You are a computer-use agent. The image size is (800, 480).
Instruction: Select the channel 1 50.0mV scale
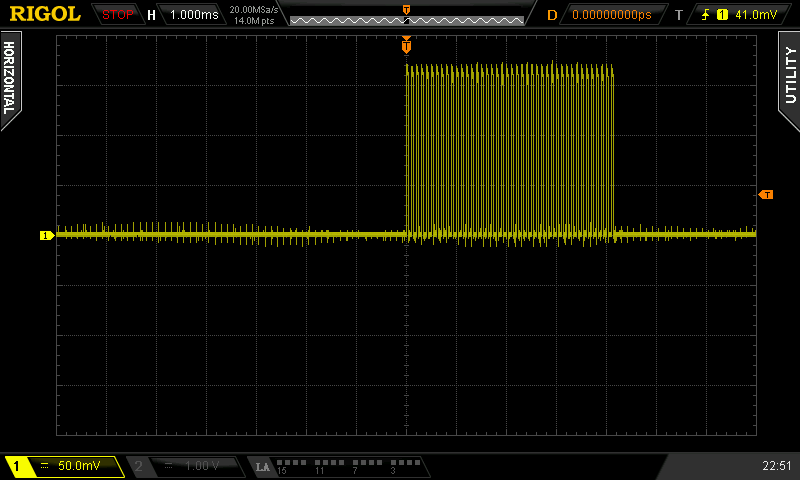[79, 465]
